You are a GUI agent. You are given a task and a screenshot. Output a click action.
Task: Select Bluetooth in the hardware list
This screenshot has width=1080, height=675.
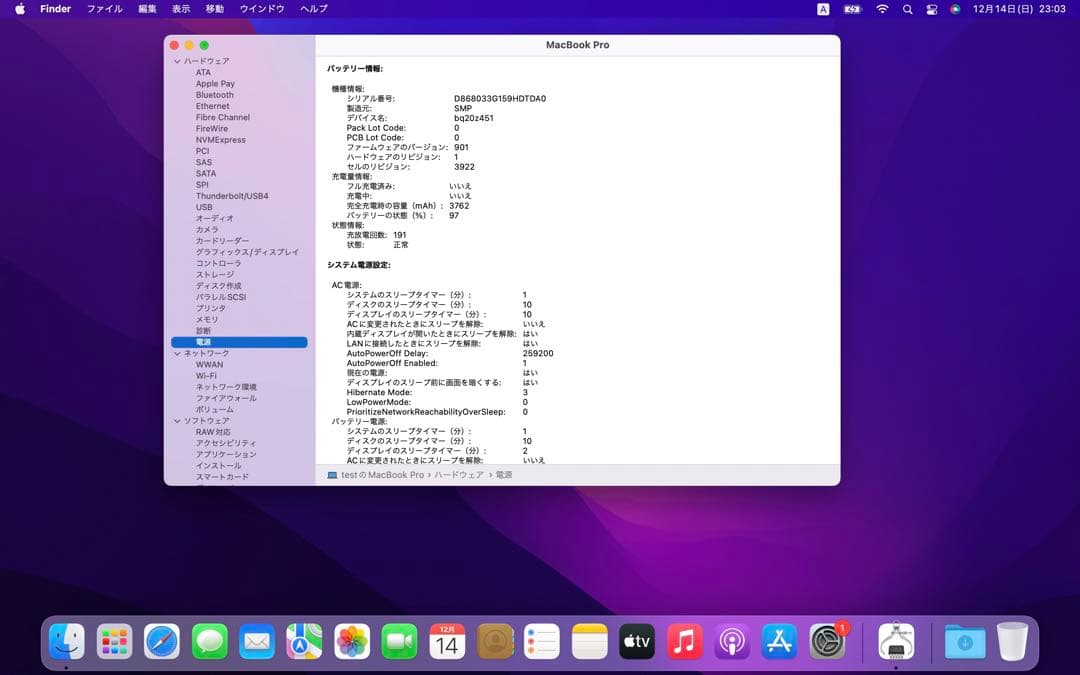[x=215, y=95]
